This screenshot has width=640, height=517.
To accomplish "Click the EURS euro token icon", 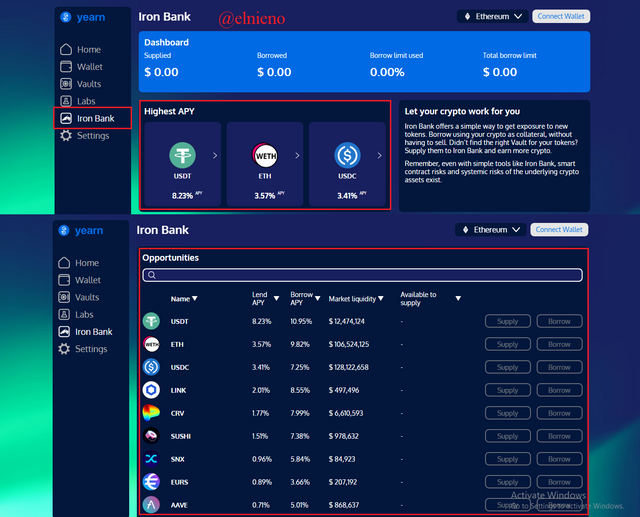I will (151, 482).
